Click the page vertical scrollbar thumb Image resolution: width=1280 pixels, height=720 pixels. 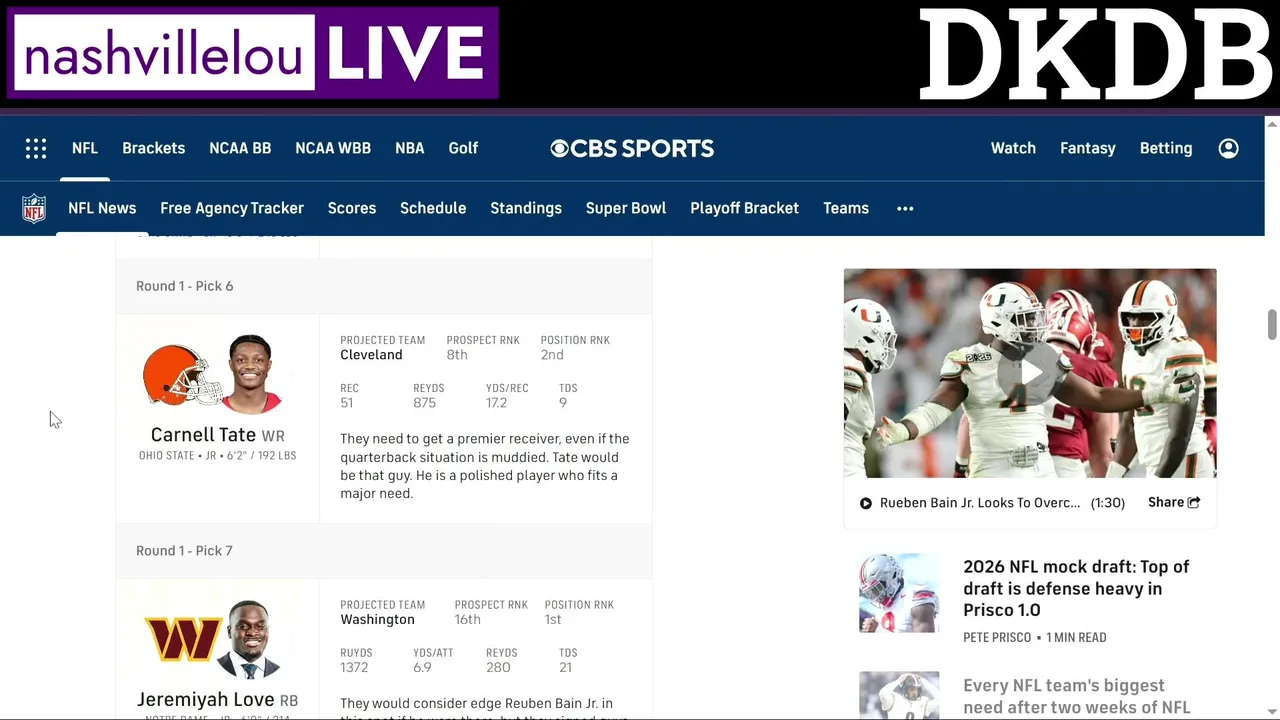(x=1272, y=325)
